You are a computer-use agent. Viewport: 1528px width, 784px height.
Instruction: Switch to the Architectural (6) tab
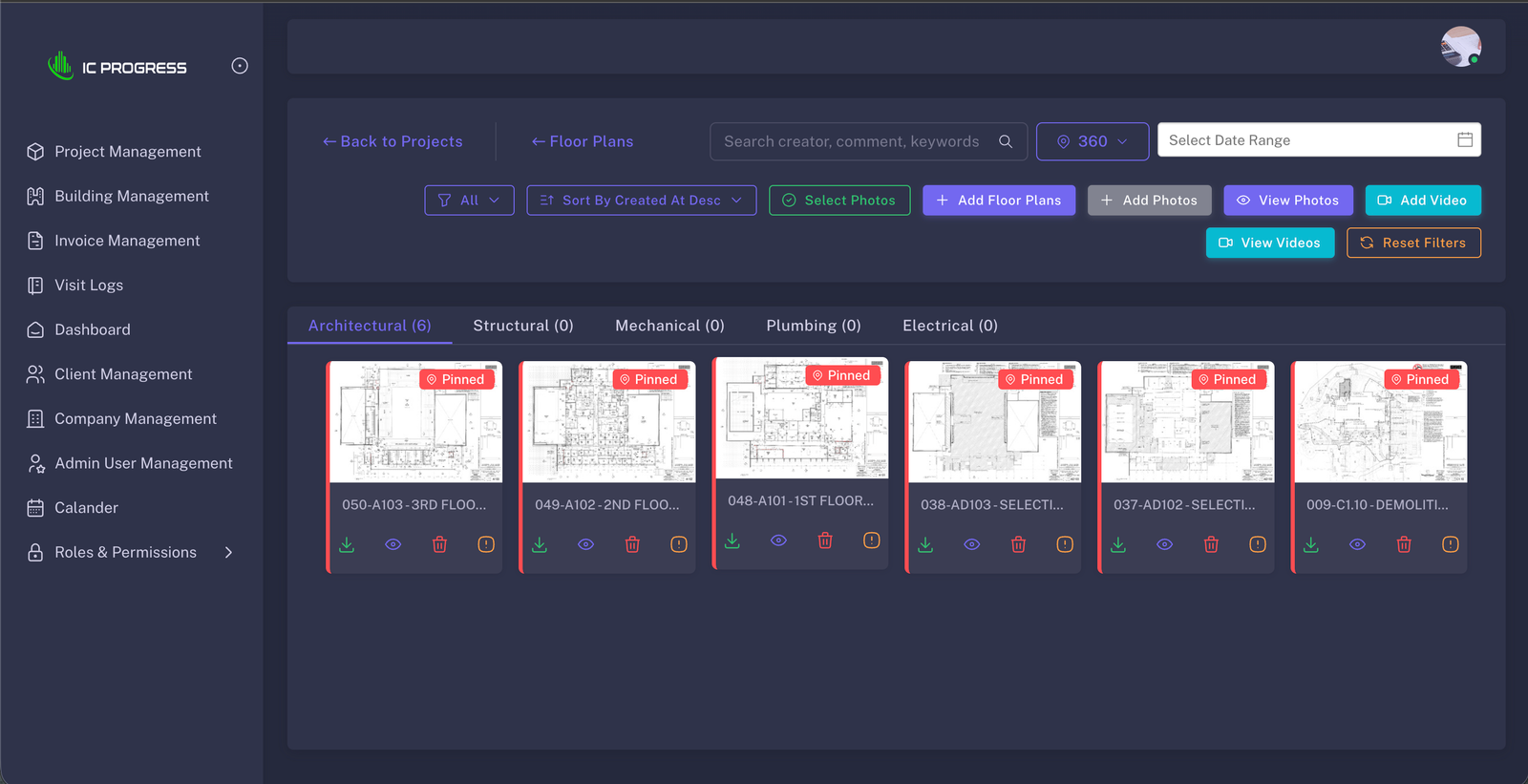point(370,326)
